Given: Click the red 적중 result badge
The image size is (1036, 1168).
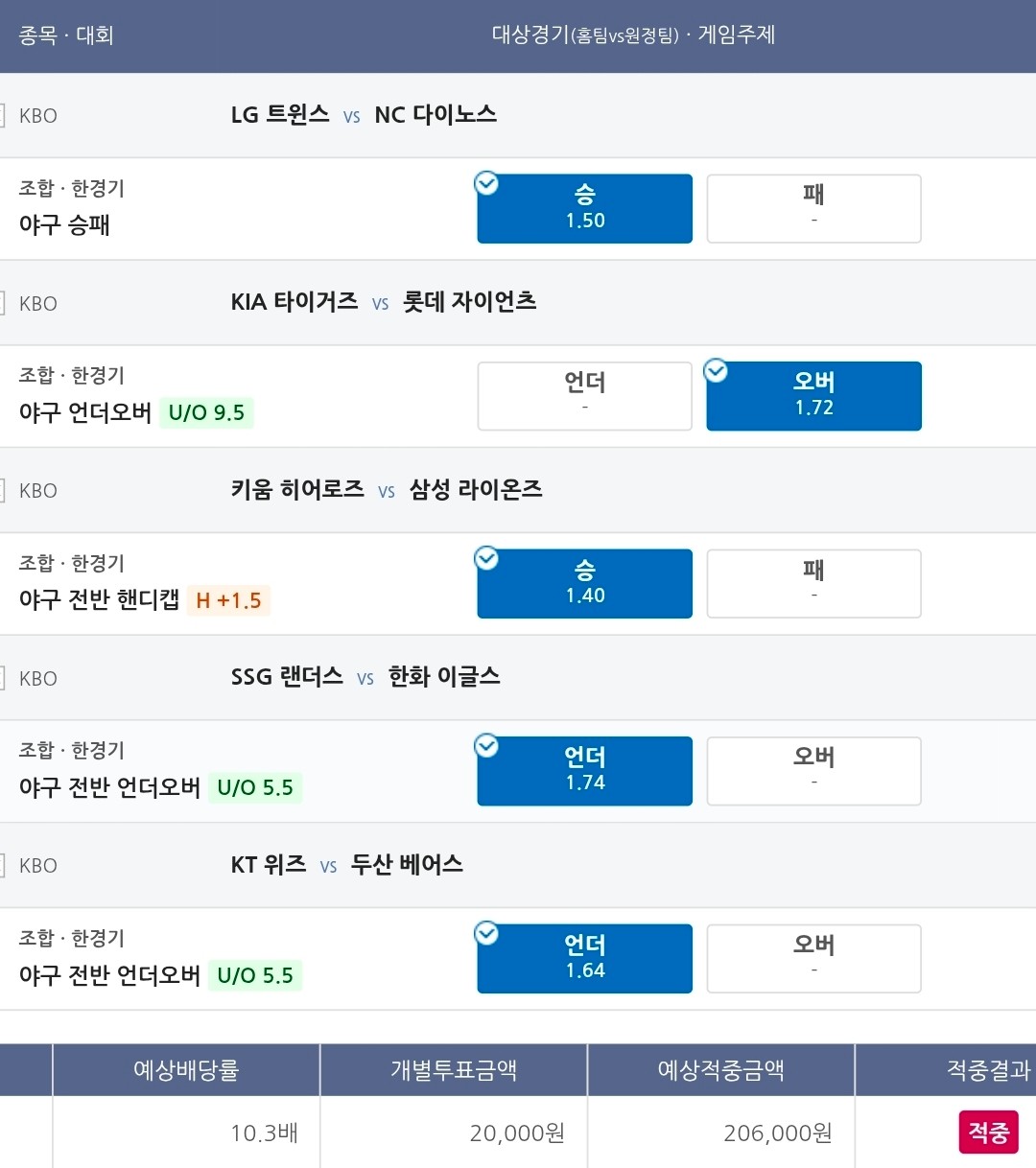Looking at the screenshot, I should pyautogui.click(x=988, y=1133).
